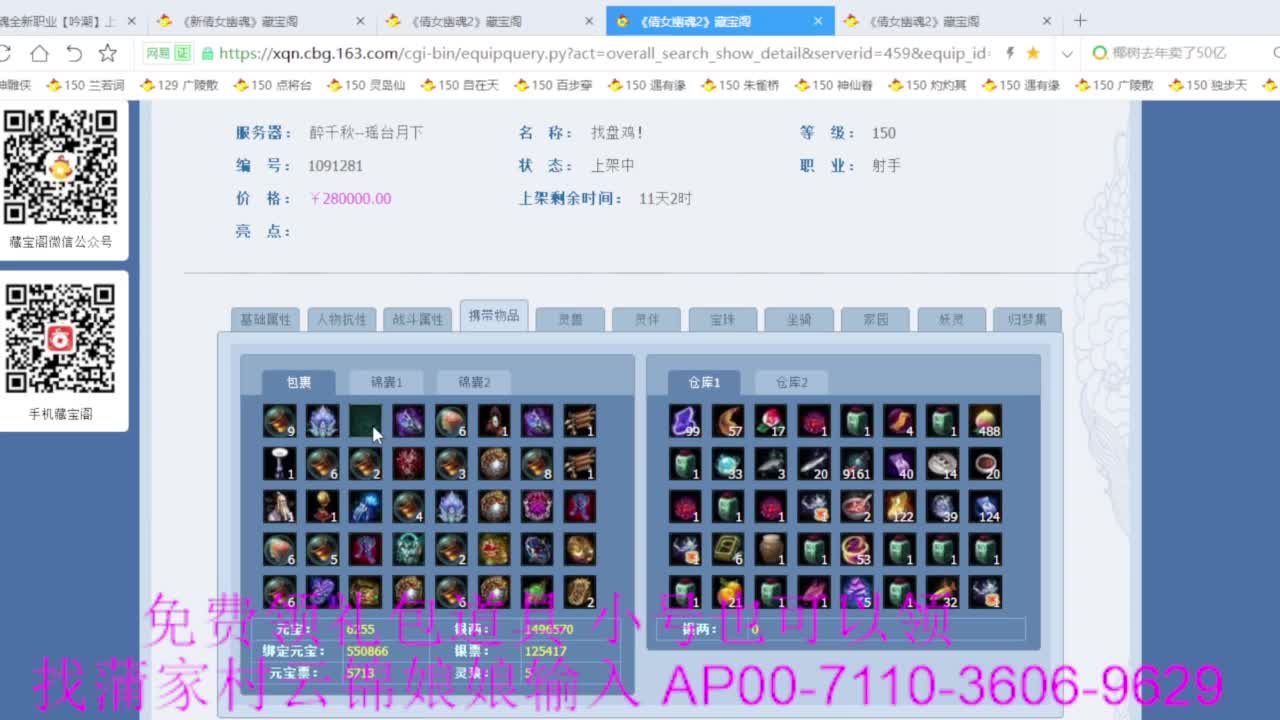Open the 锦囊2 bag tab
The image size is (1280, 720).
(474, 382)
